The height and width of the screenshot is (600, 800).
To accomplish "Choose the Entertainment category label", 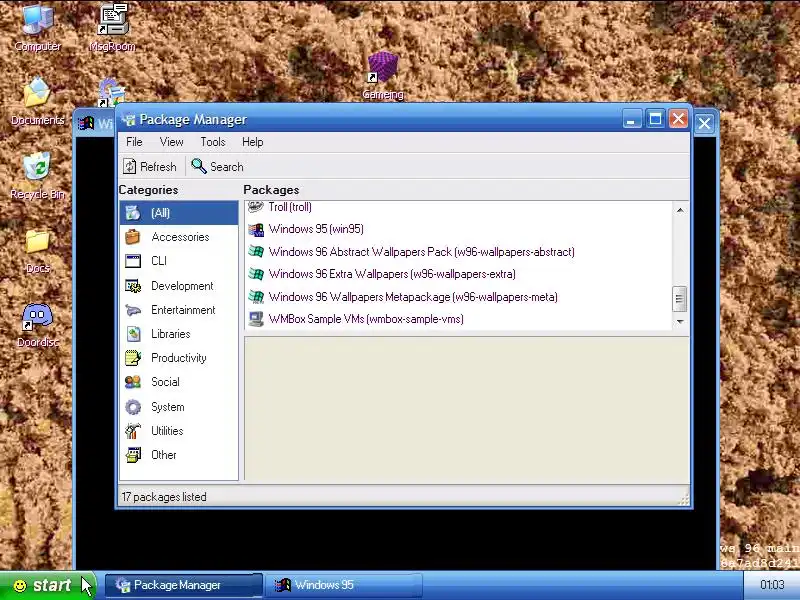I will tap(183, 310).
